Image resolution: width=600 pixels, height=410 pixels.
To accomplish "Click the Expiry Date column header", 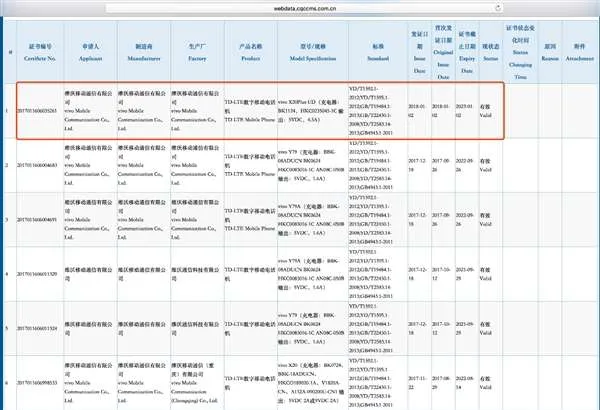I will 467,52.
